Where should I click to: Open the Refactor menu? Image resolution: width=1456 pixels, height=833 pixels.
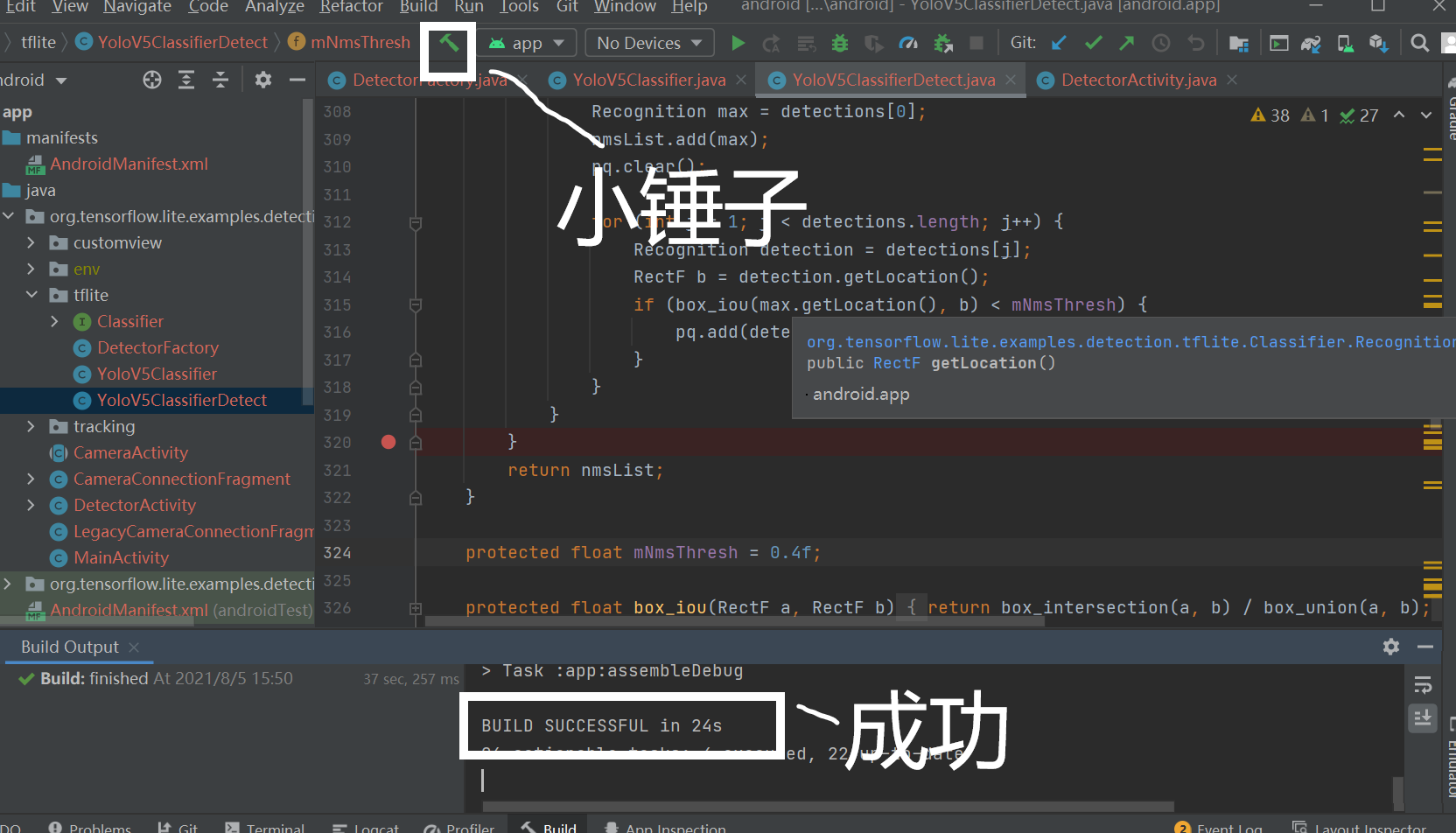pos(351,9)
